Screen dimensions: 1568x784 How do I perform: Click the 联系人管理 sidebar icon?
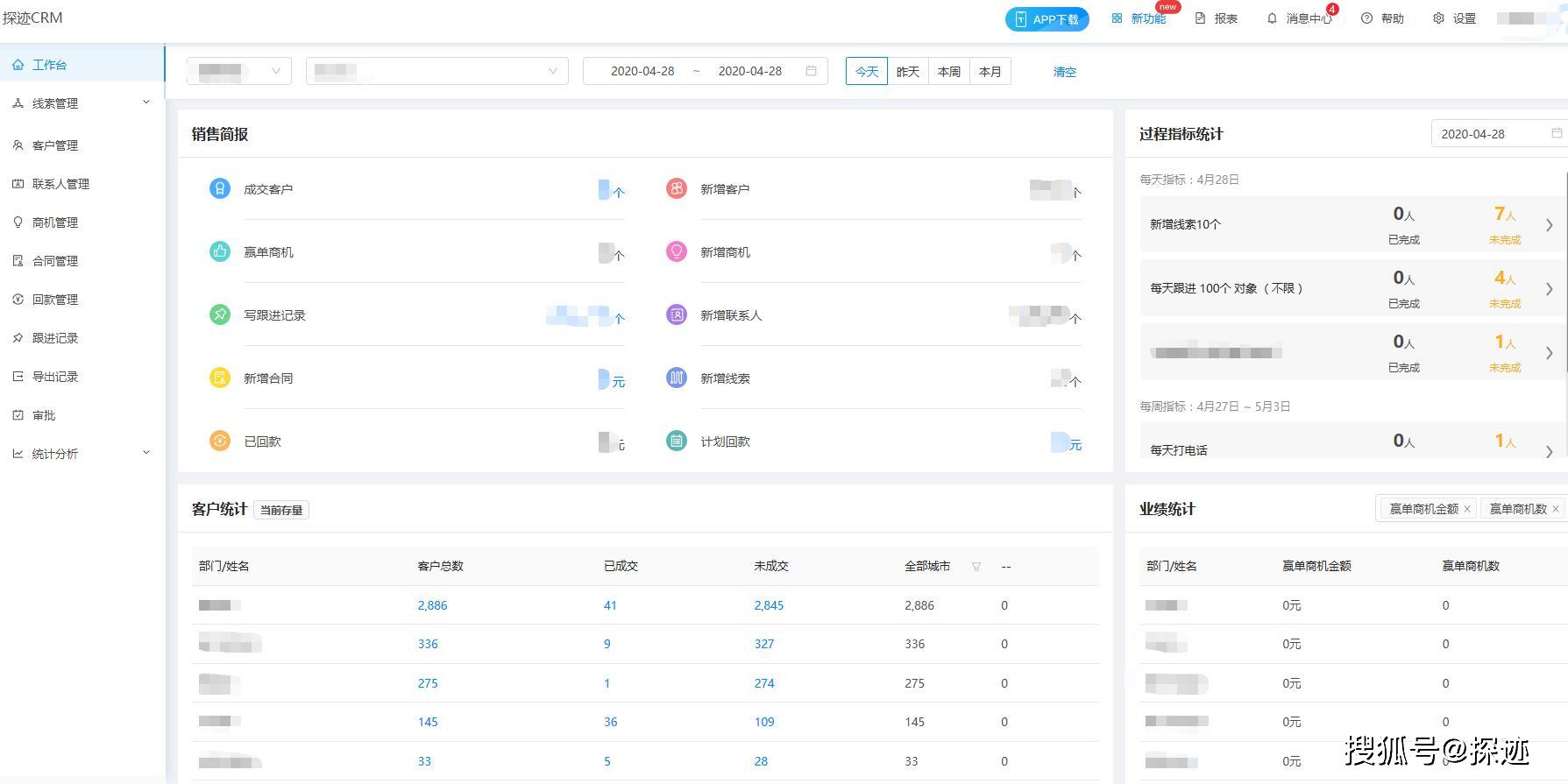tap(18, 184)
